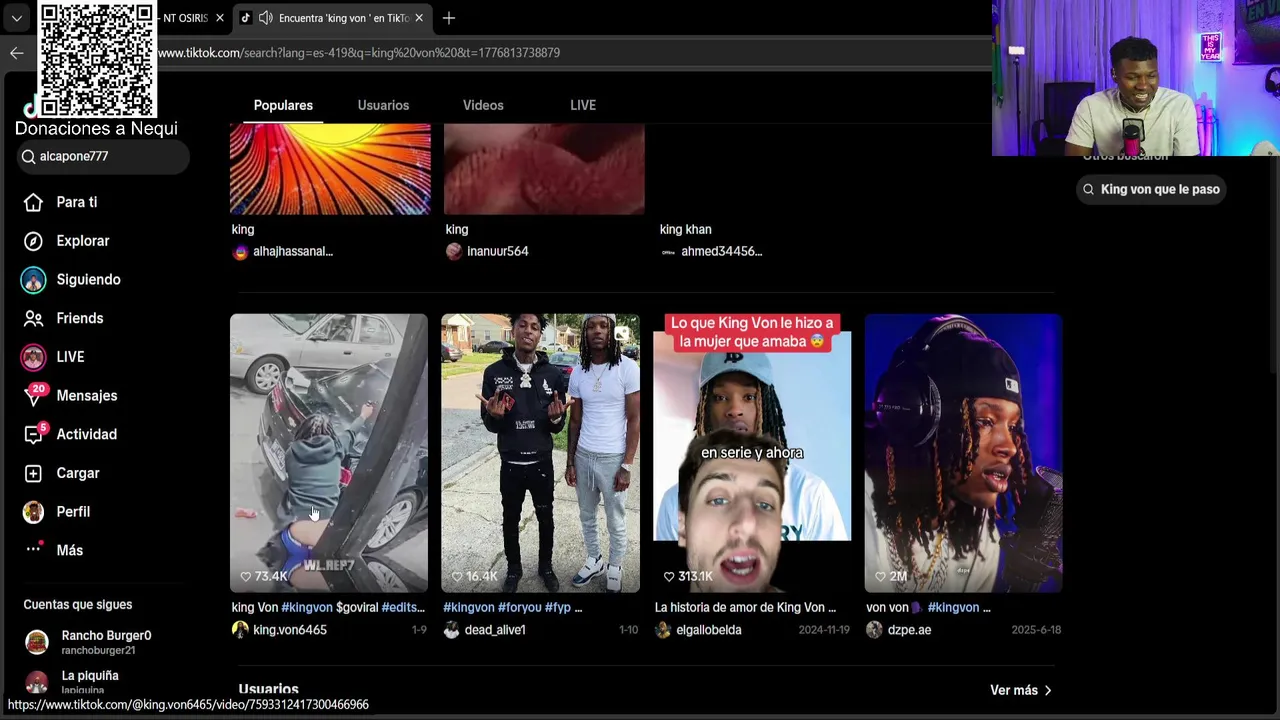The image size is (1280, 720).
Task: Close the Encuentra 'king von' TikTok tab
Action: (419, 18)
